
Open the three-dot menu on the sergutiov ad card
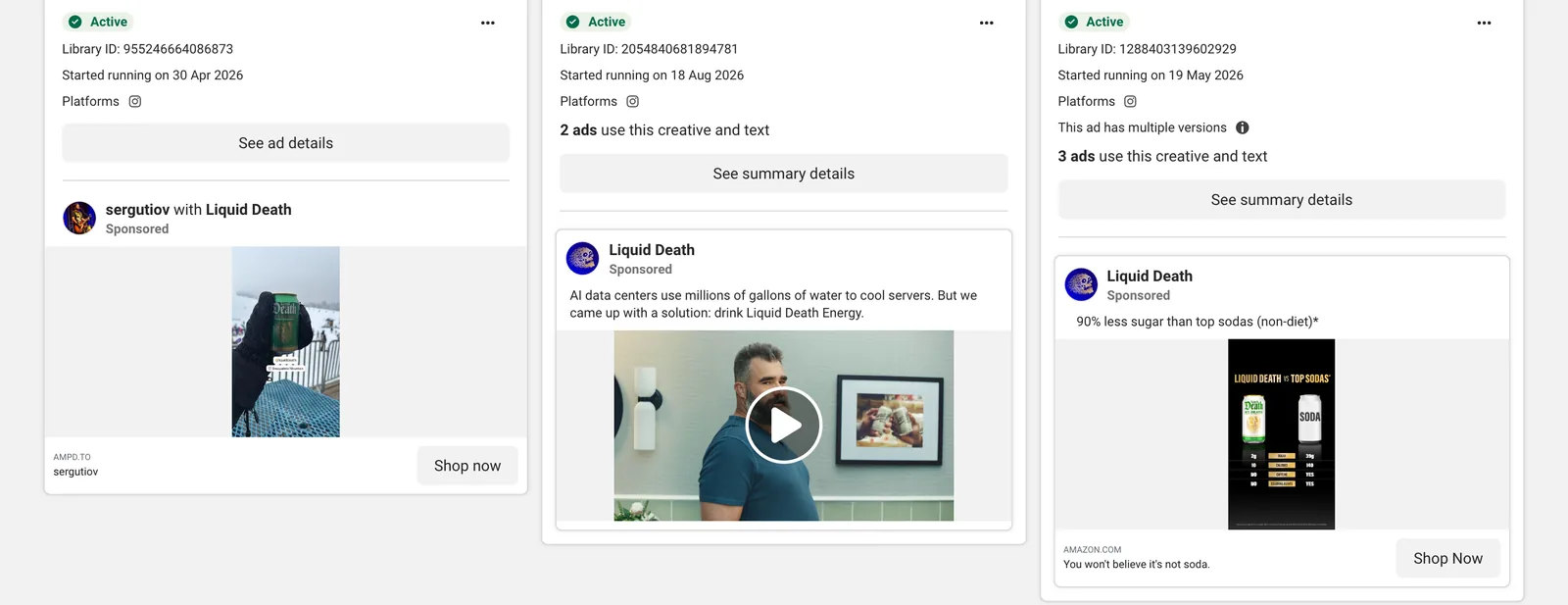pos(488,23)
